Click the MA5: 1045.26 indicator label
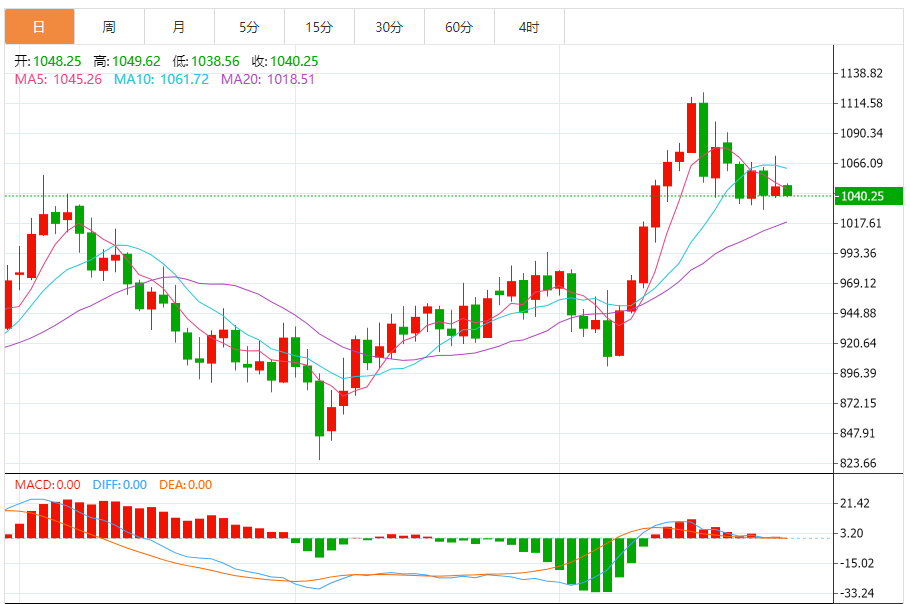This screenshot has height=604, width=910. (x=58, y=79)
